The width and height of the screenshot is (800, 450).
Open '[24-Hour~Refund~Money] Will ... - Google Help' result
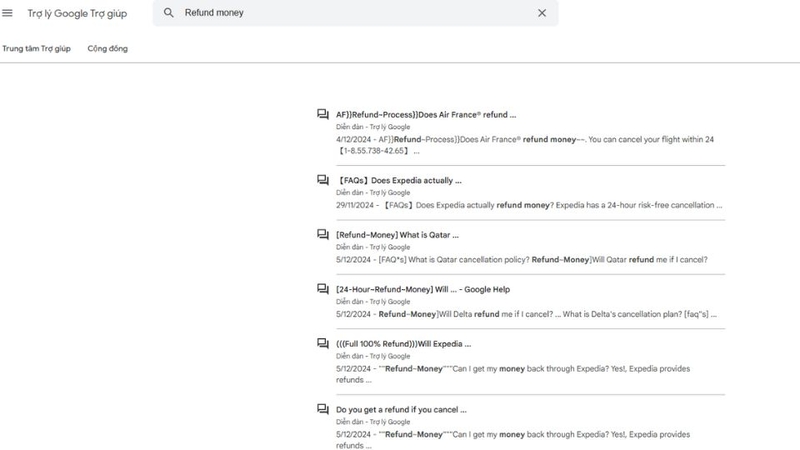pyautogui.click(x=423, y=289)
